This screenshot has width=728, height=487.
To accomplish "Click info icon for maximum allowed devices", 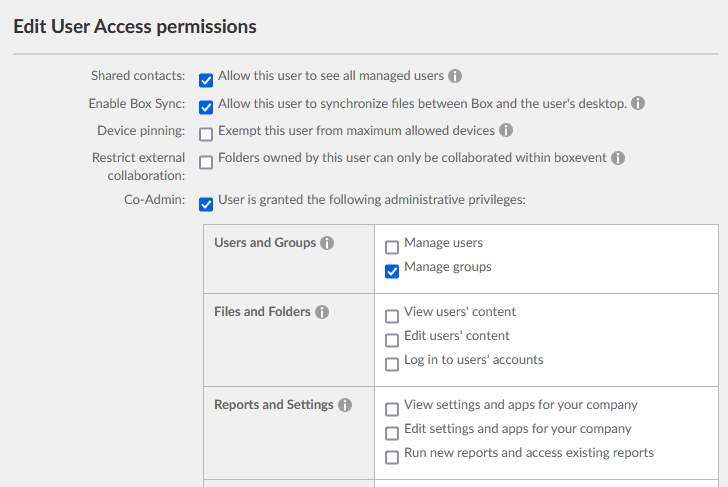I will [506, 130].
